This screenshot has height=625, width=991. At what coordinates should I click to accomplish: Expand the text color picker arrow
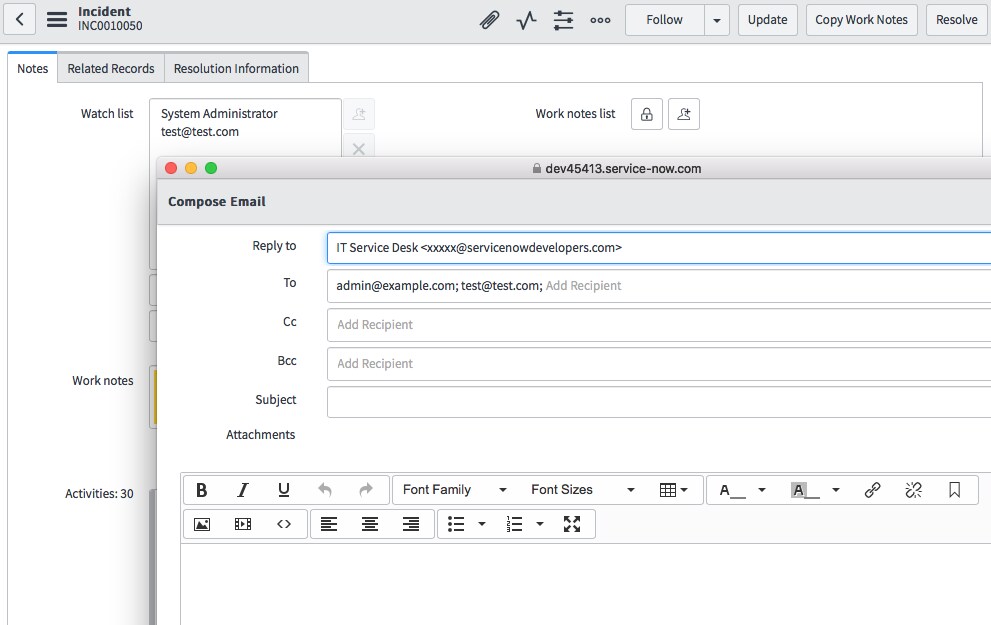click(x=762, y=490)
